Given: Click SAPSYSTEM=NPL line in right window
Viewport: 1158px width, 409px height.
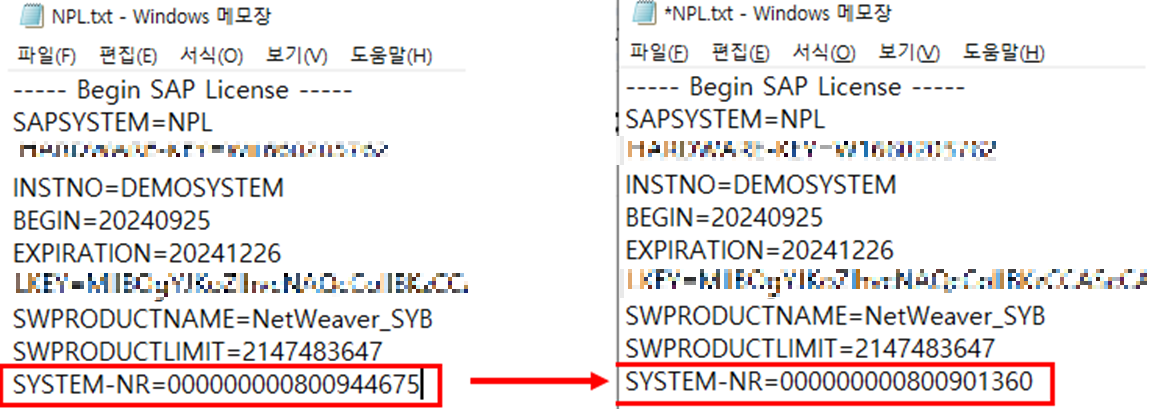Looking at the screenshot, I should (725, 119).
